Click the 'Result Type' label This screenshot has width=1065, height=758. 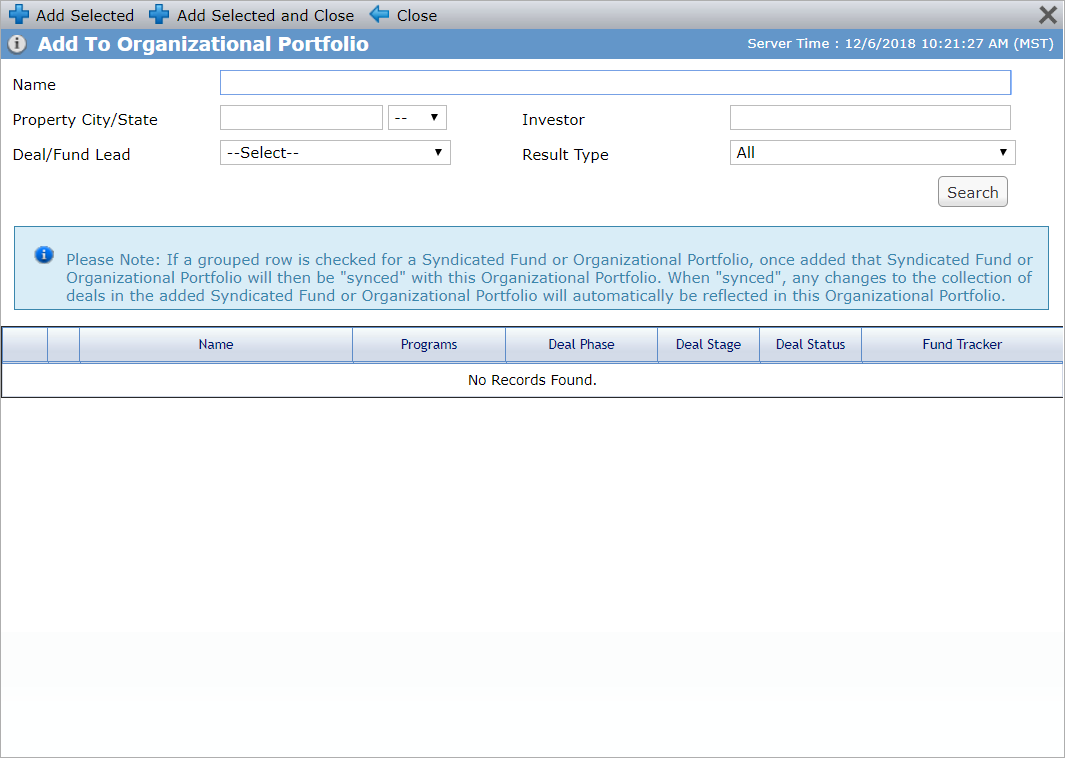click(x=566, y=155)
